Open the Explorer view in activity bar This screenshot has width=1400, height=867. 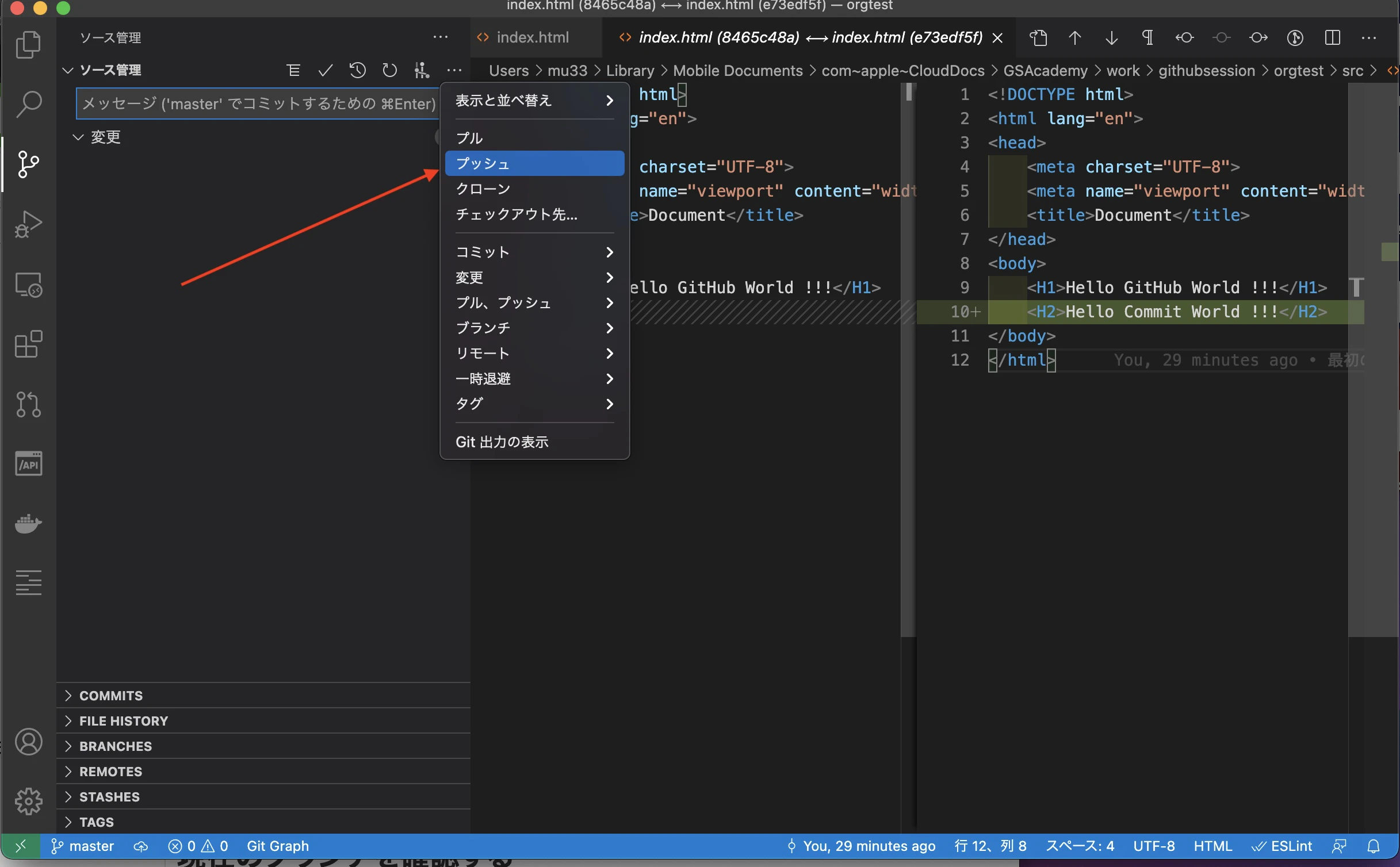pyautogui.click(x=28, y=44)
